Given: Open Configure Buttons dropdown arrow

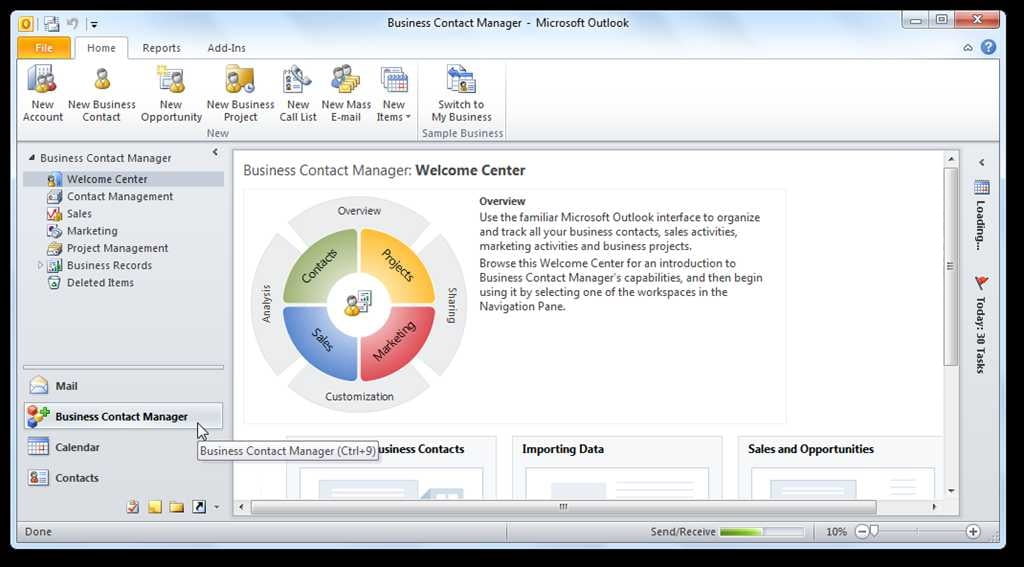Looking at the screenshot, I should 217,508.
